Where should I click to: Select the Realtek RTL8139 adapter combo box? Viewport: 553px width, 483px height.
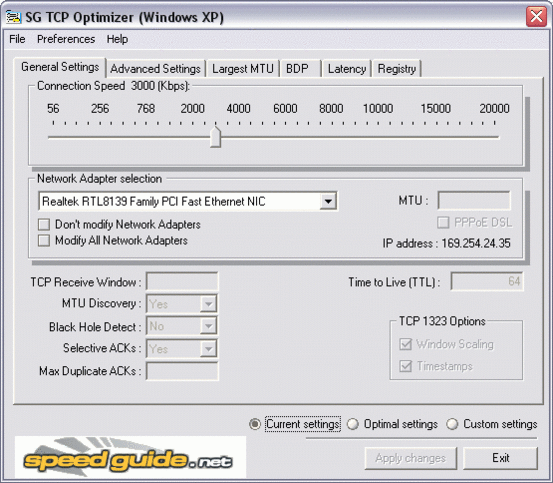(x=188, y=201)
